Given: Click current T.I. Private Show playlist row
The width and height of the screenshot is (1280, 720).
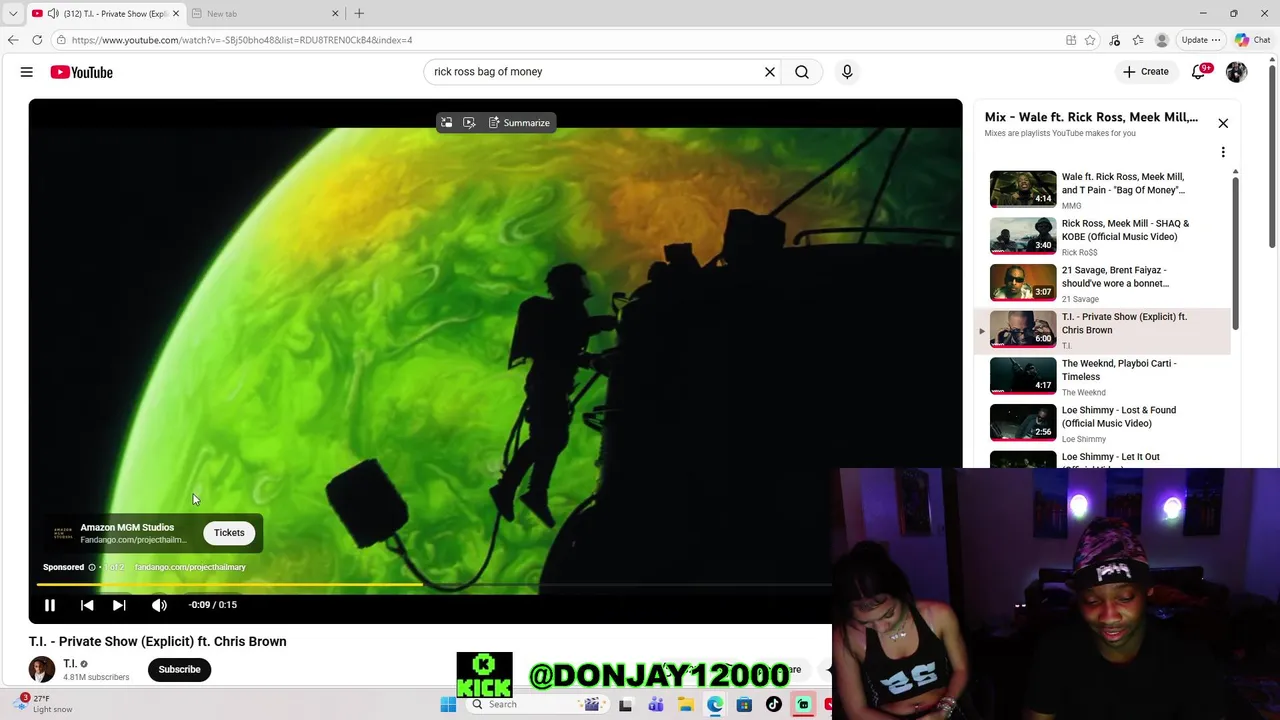Looking at the screenshot, I should coord(1103,331).
